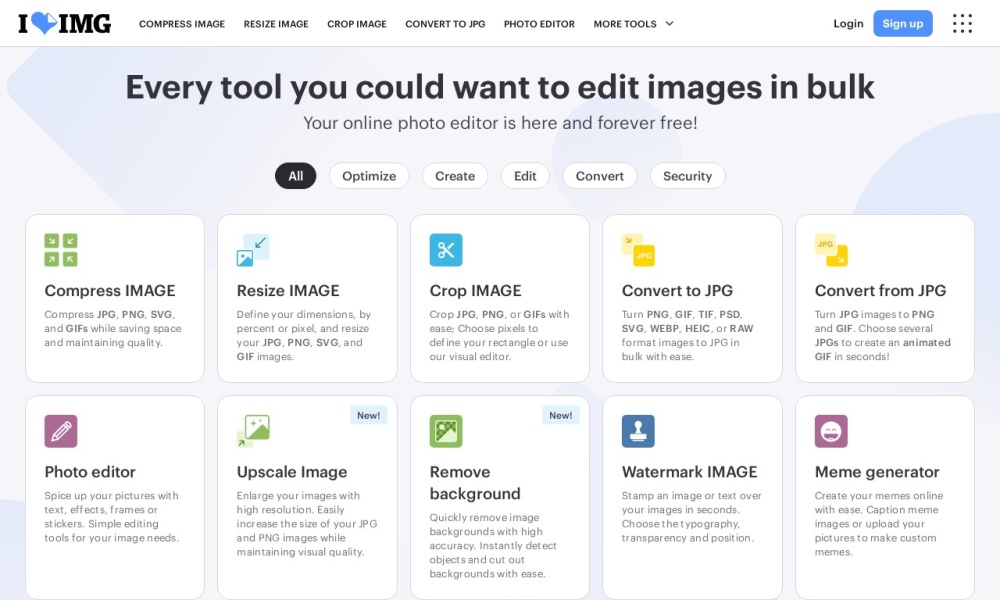Expand the More Tools dropdown arrow
Screen dimensions: 1000x600
point(669,24)
